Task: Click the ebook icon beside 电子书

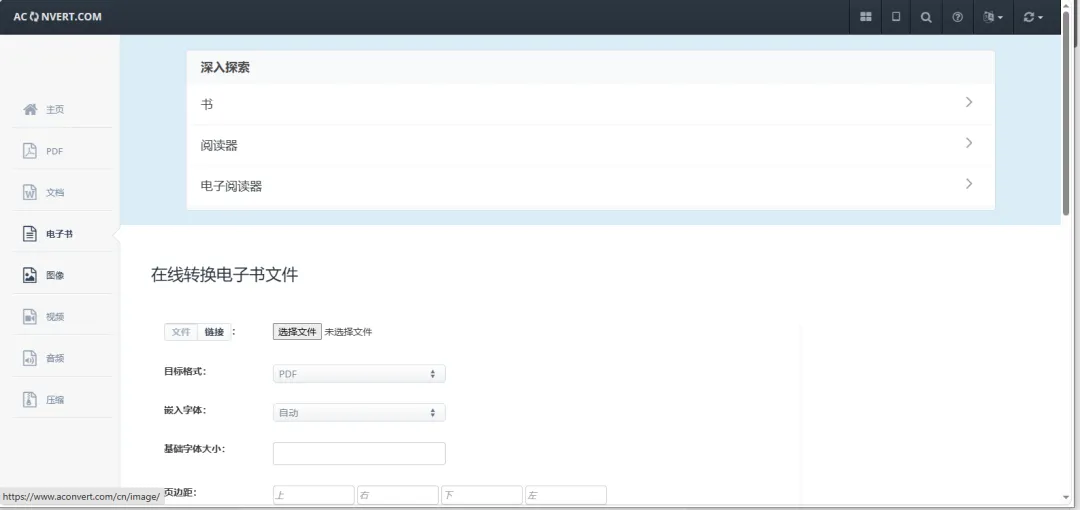Action: (30, 234)
